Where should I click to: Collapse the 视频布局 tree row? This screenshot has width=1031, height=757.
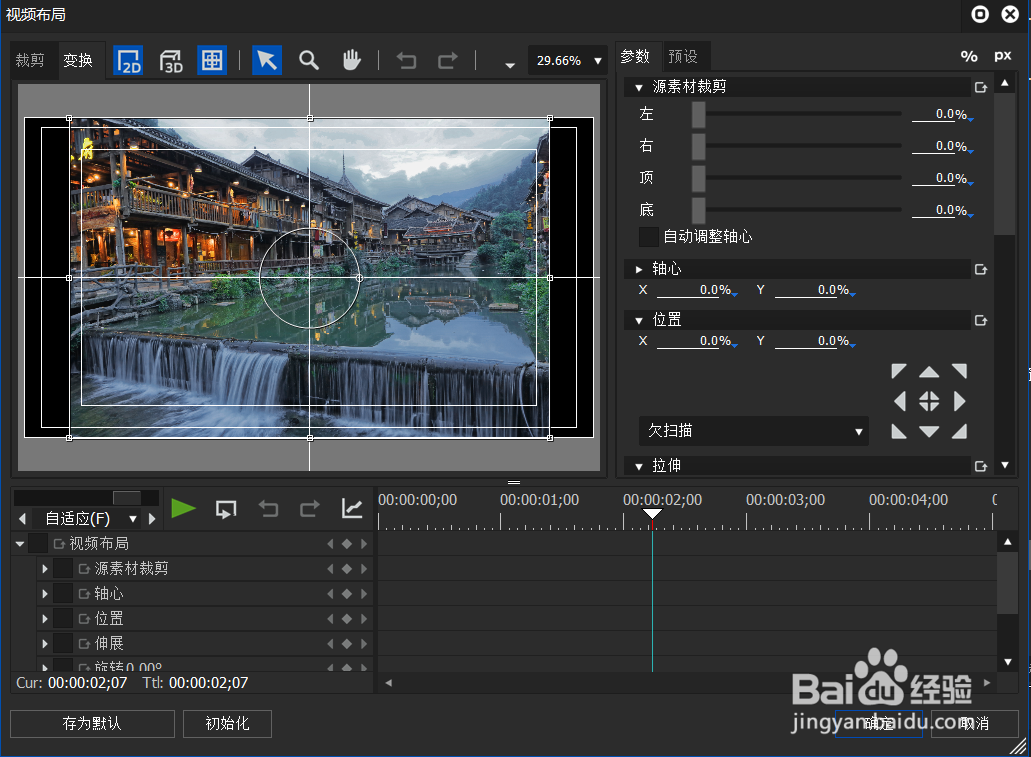point(20,544)
